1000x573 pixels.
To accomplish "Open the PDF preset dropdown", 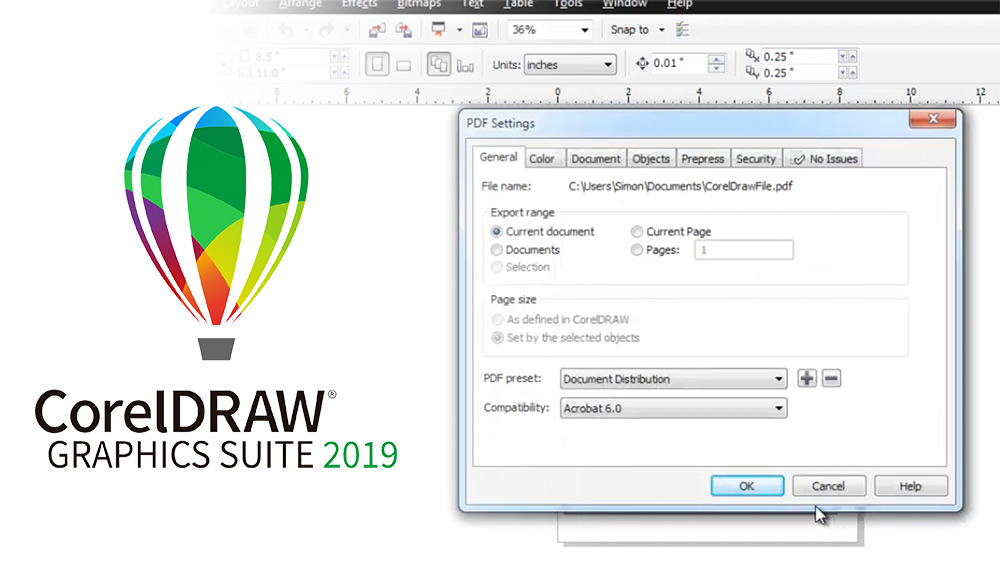I will 673,378.
